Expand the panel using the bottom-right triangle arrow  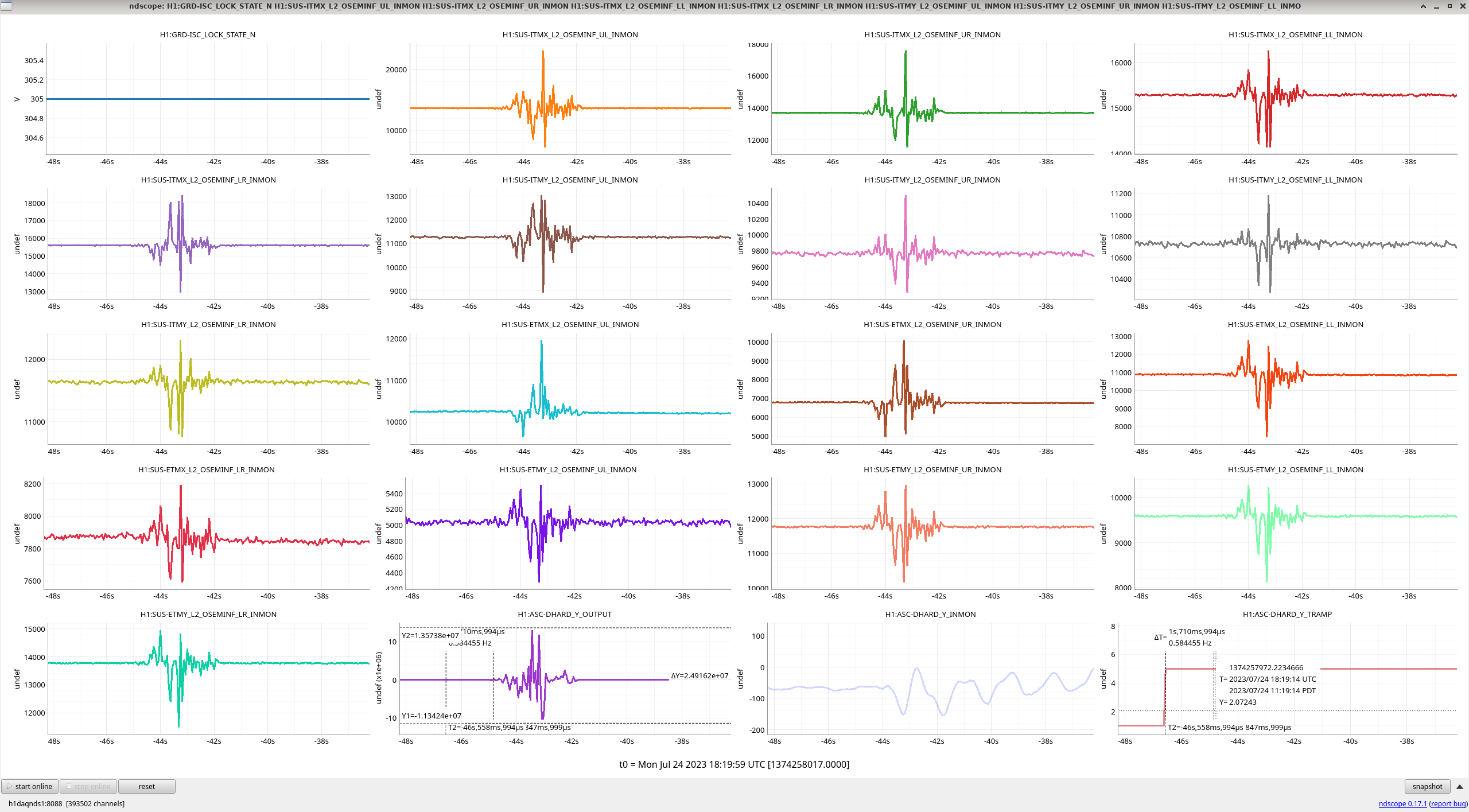click(x=1459, y=786)
